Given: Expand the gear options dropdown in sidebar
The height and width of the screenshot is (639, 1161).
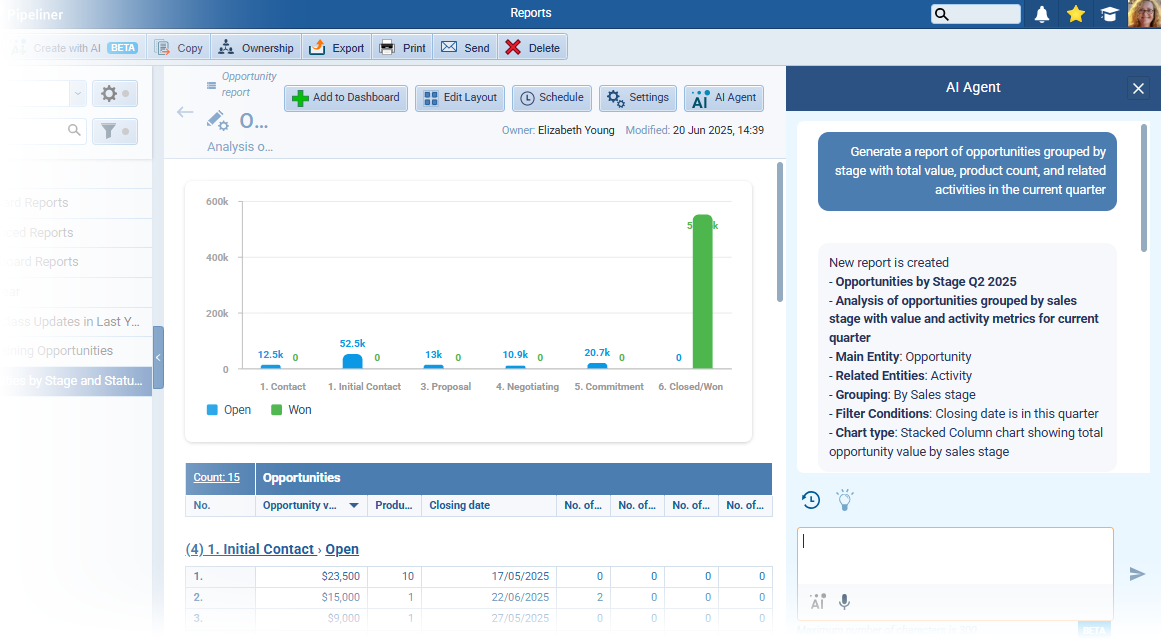Looking at the screenshot, I should 114,94.
